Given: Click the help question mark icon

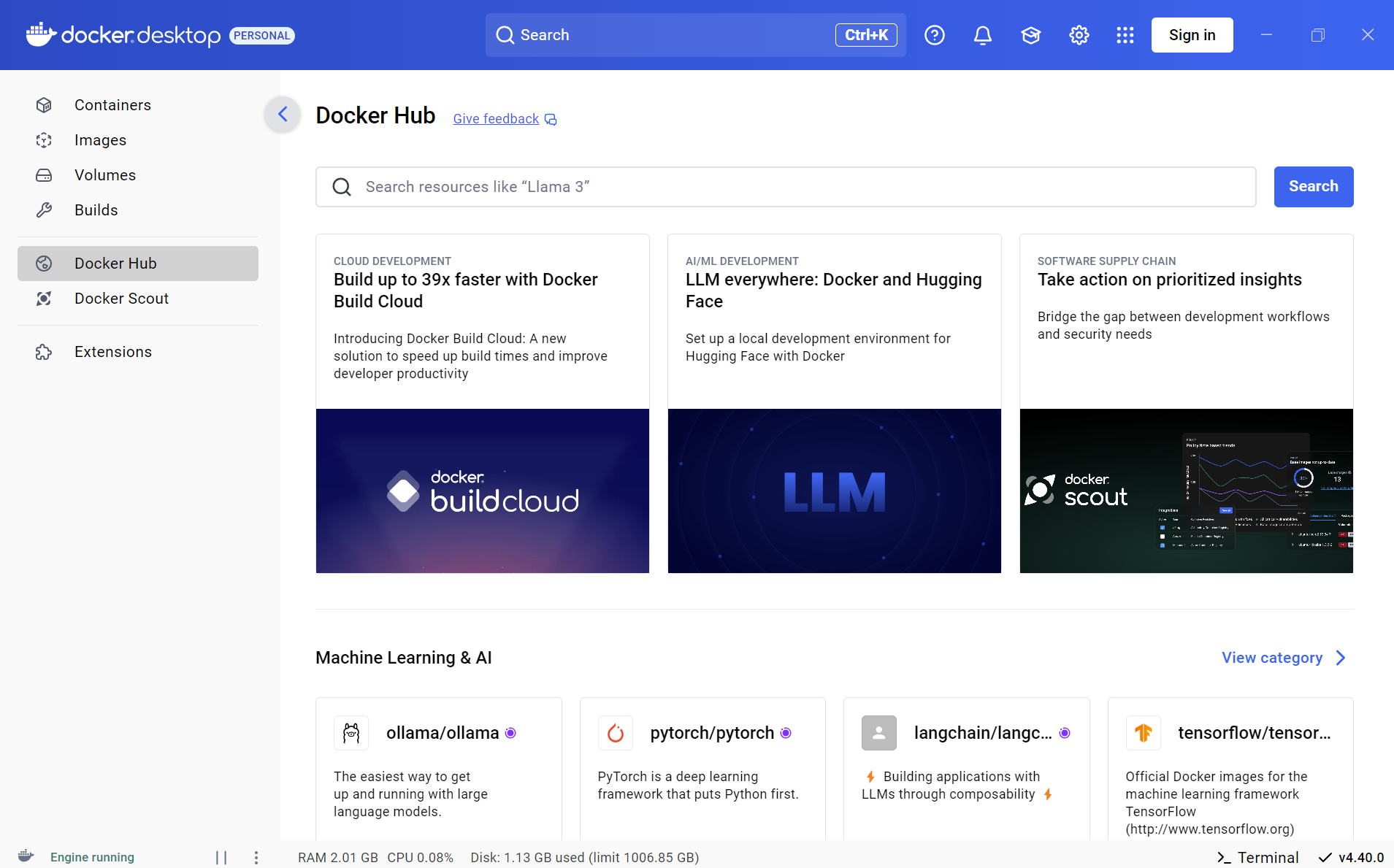Looking at the screenshot, I should point(935,34).
